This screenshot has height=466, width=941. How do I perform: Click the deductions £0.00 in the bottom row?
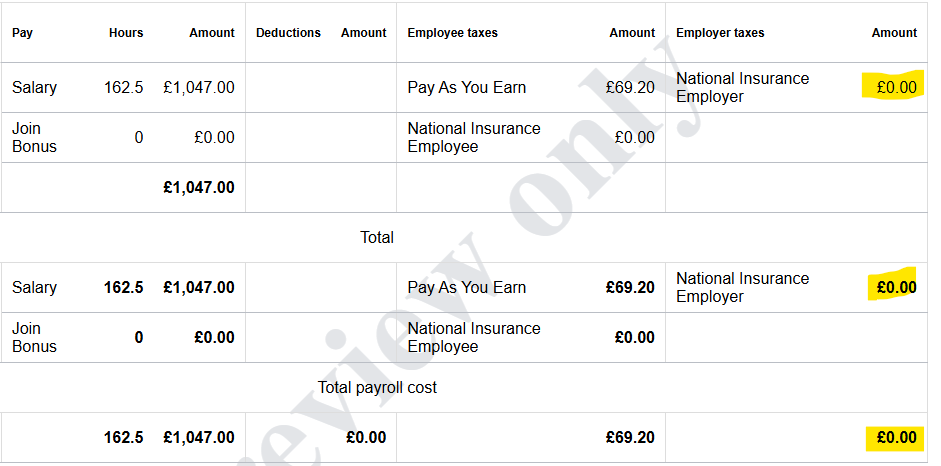[366, 438]
